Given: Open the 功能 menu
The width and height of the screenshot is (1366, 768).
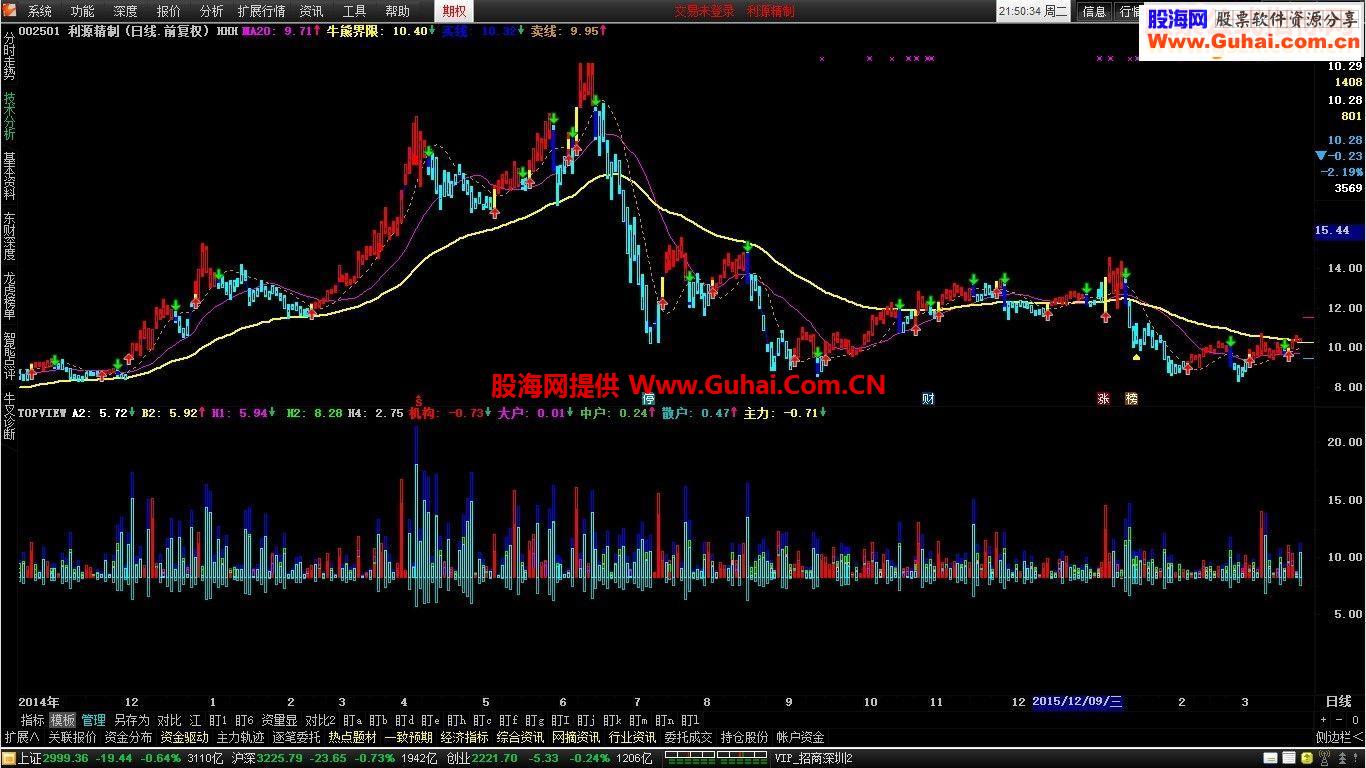Looking at the screenshot, I should coord(83,11).
